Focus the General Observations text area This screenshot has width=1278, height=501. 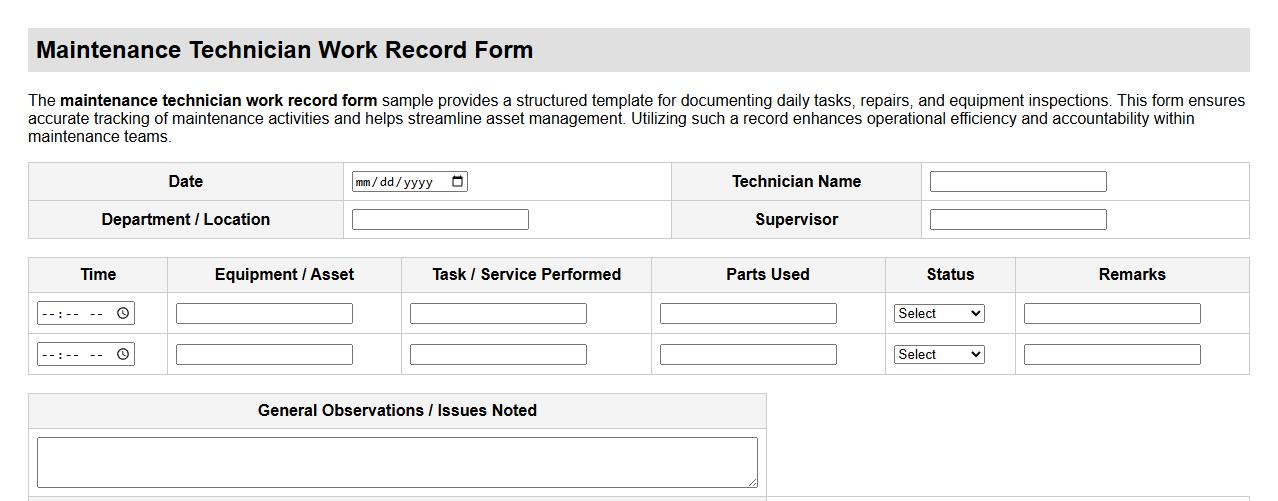pyautogui.click(x=397, y=462)
